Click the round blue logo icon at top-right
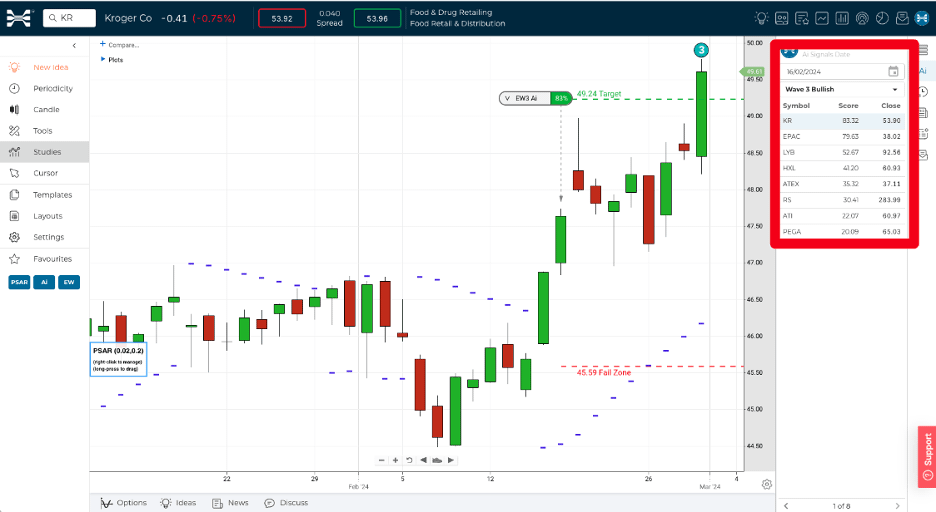This screenshot has height=512, width=936. [922, 18]
